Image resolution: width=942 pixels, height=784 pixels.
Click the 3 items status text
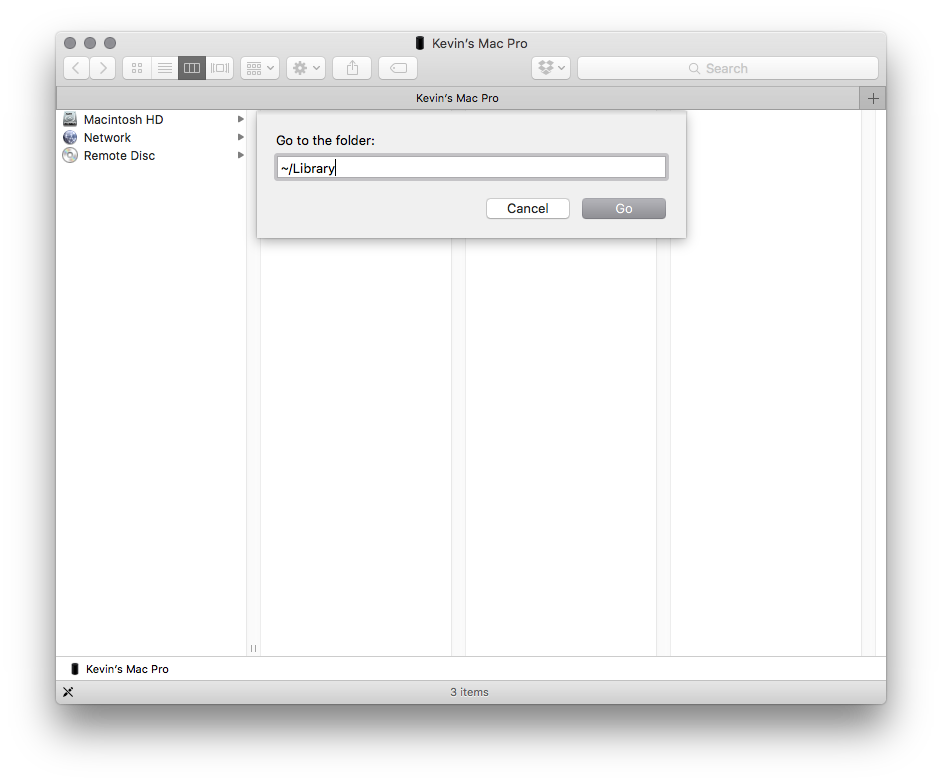click(469, 692)
